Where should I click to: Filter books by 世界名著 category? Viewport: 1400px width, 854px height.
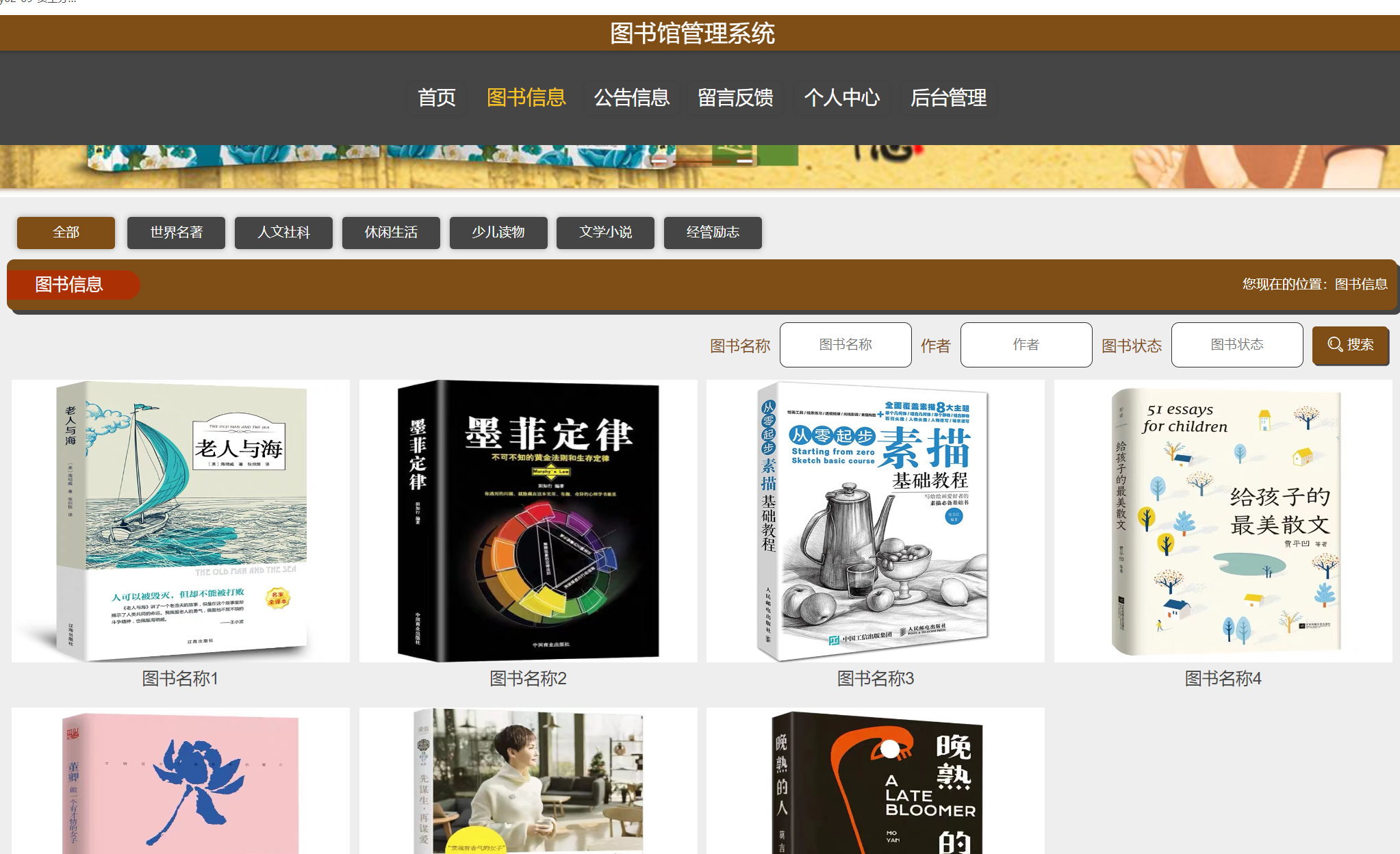click(x=175, y=232)
